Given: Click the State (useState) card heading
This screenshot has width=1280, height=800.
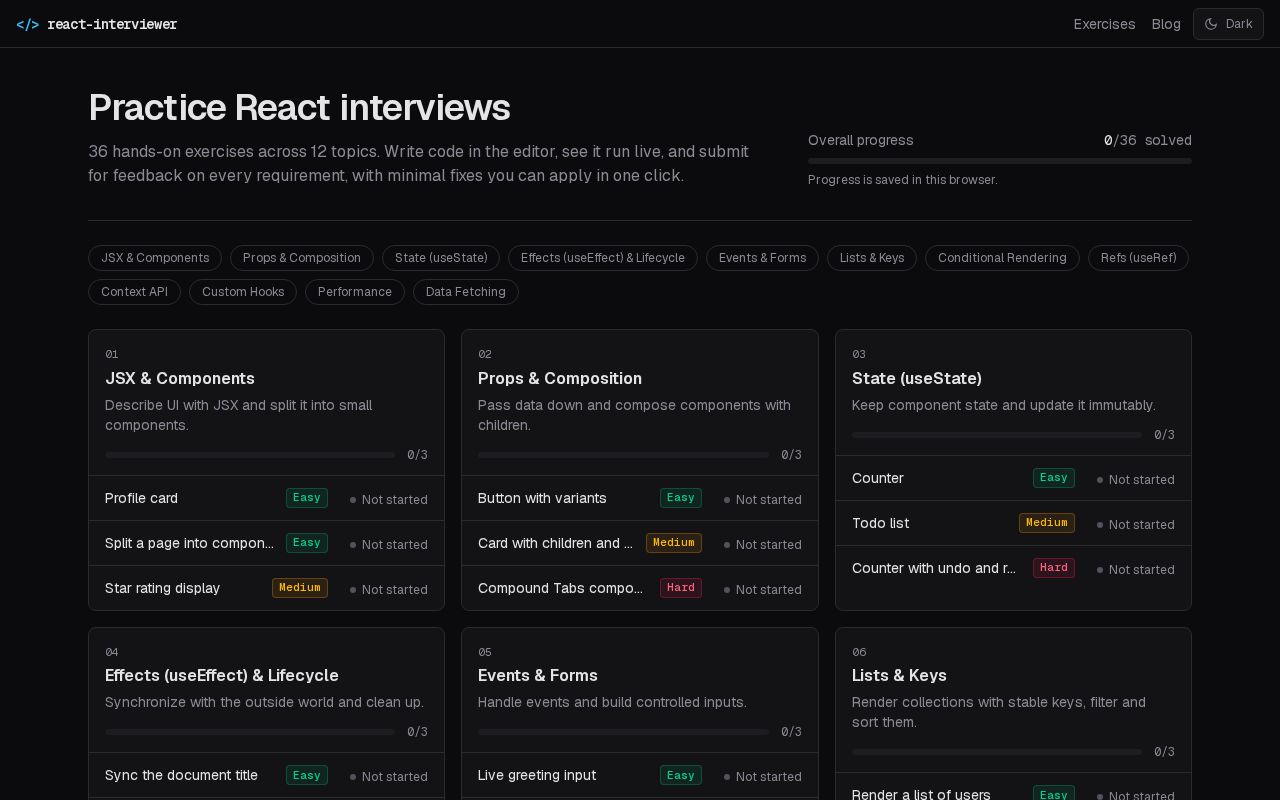Looking at the screenshot, I should click(917, 378).
